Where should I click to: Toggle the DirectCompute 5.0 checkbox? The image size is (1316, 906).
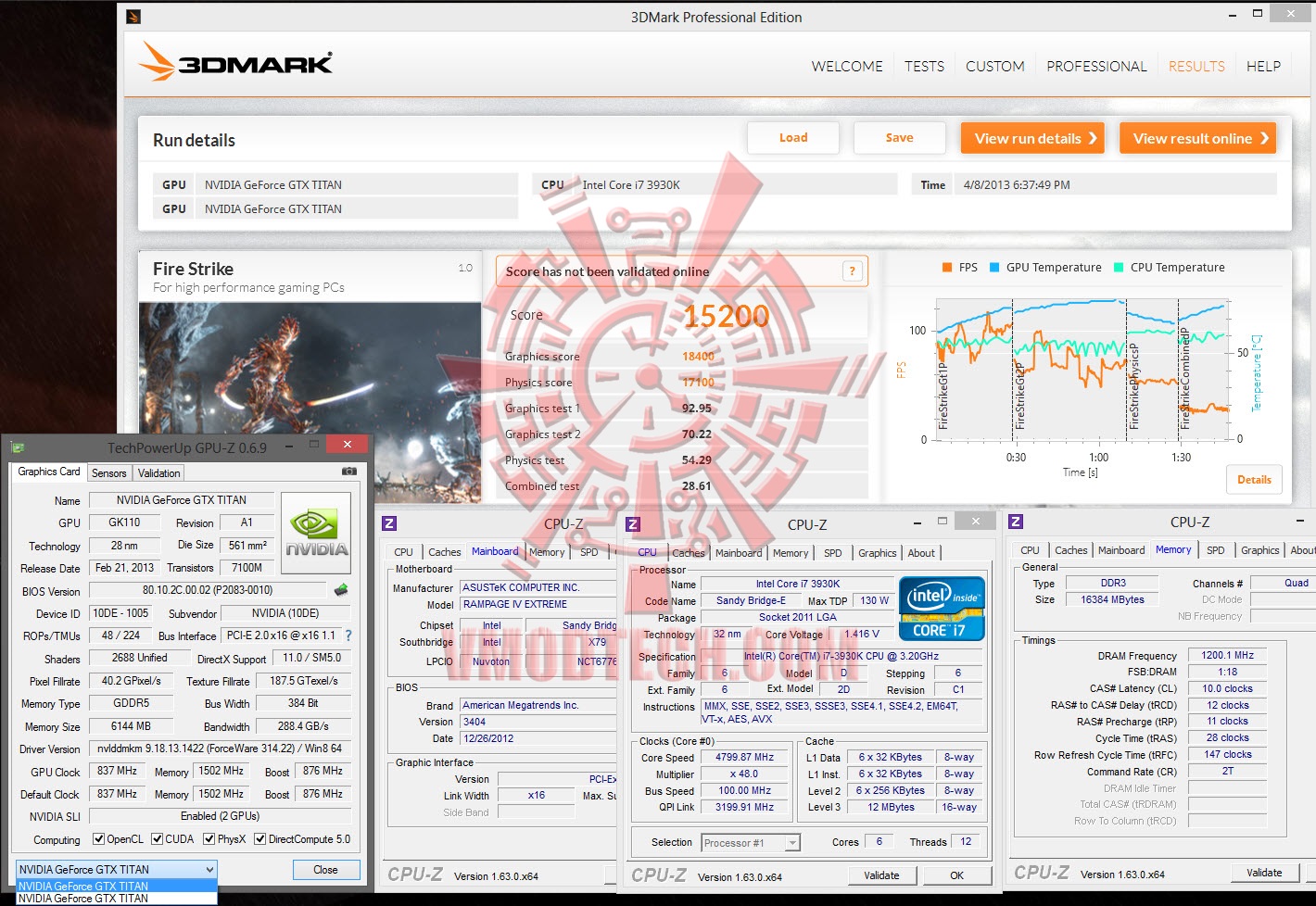tap(260, 839)
